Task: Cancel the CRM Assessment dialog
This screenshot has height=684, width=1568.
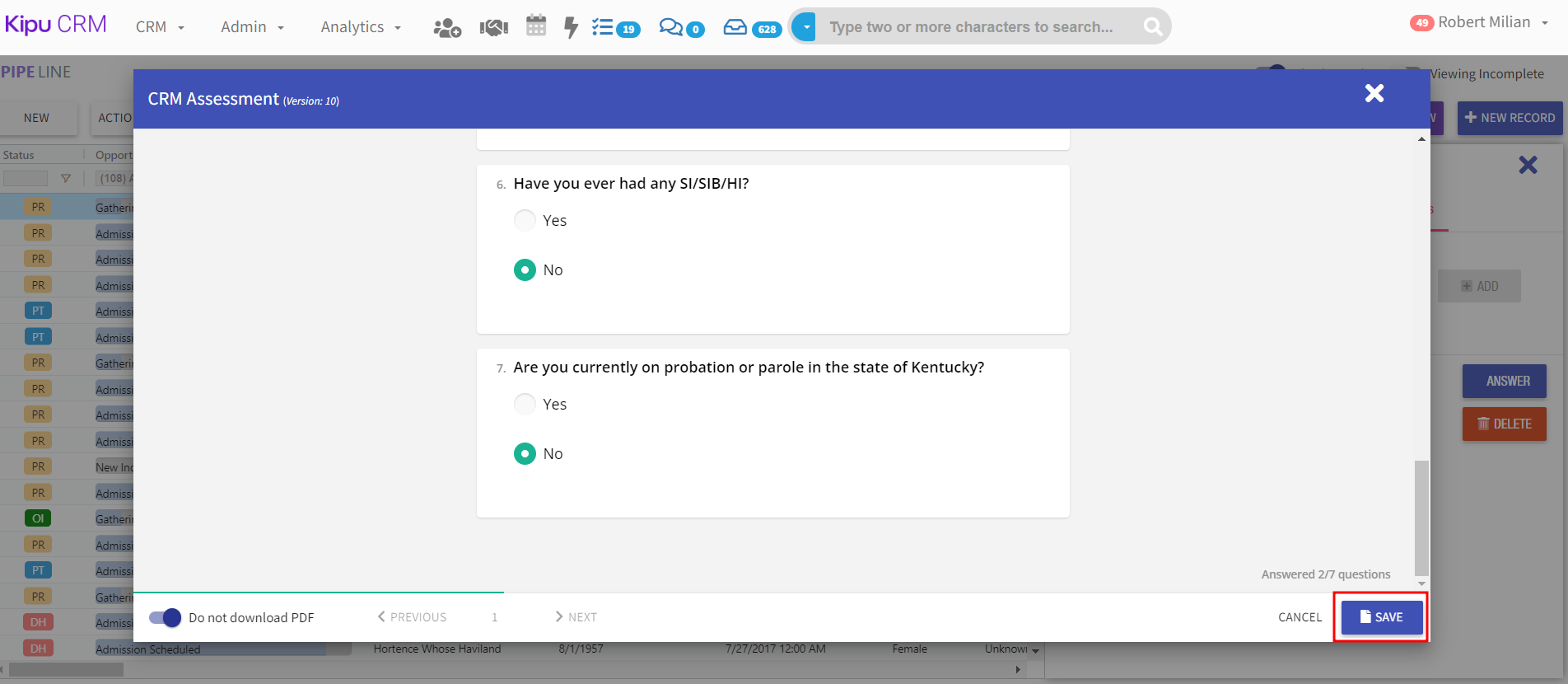Action: [x=1300, y=617]
